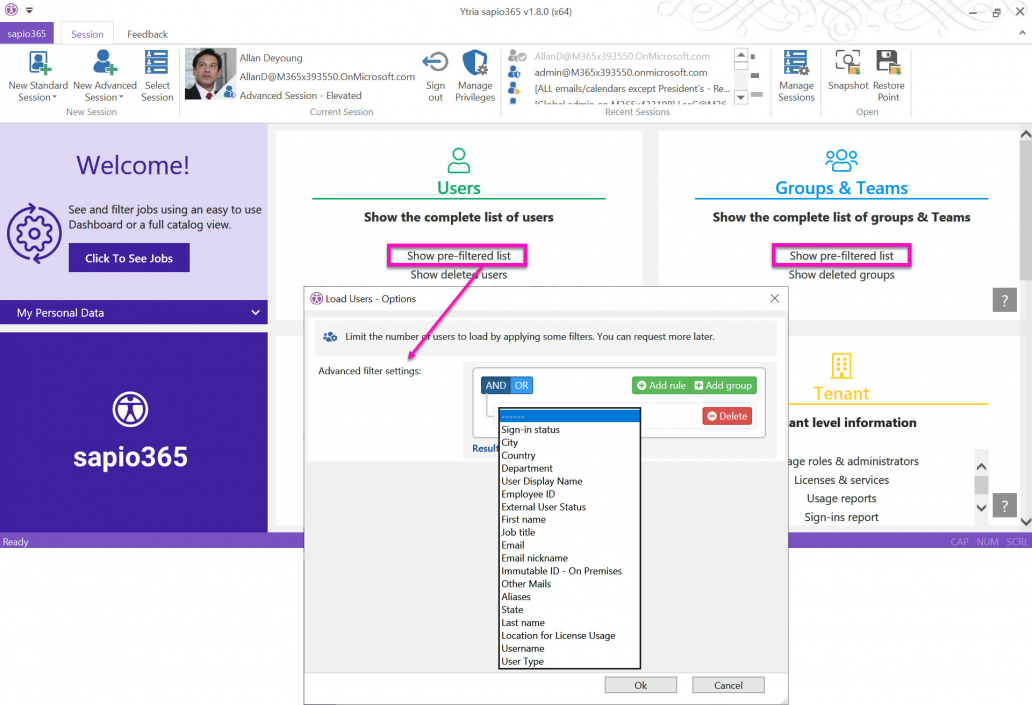
Task: Select User Display Name option
Action: point(569,481)
